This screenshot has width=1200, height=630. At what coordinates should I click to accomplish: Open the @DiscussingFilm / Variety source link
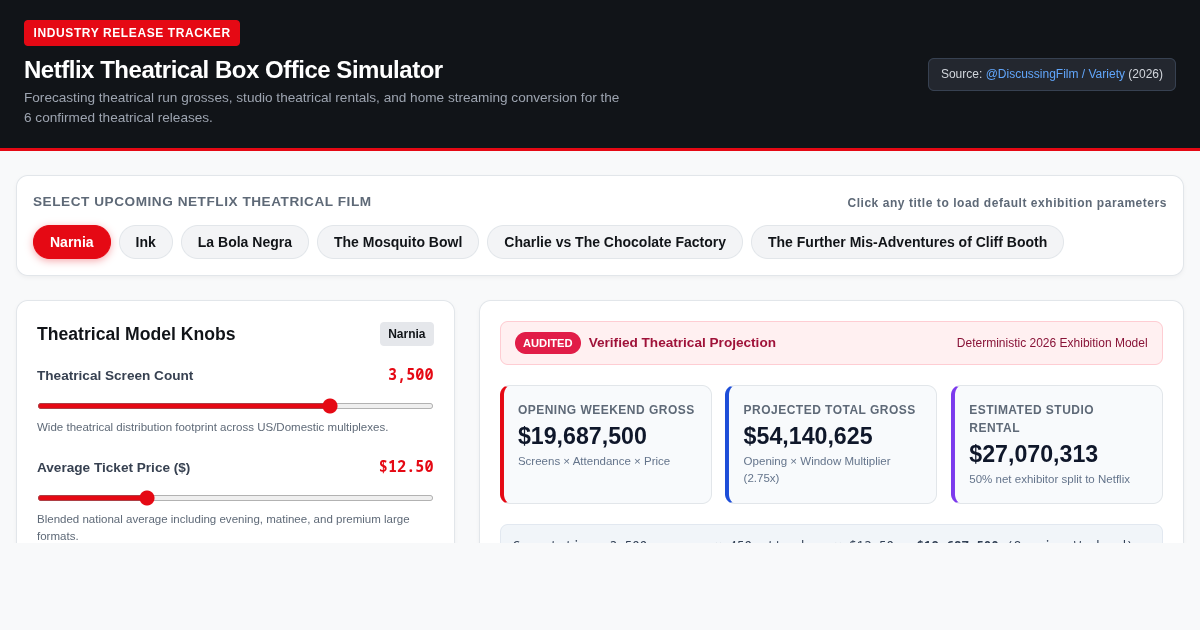(1055, 74)
